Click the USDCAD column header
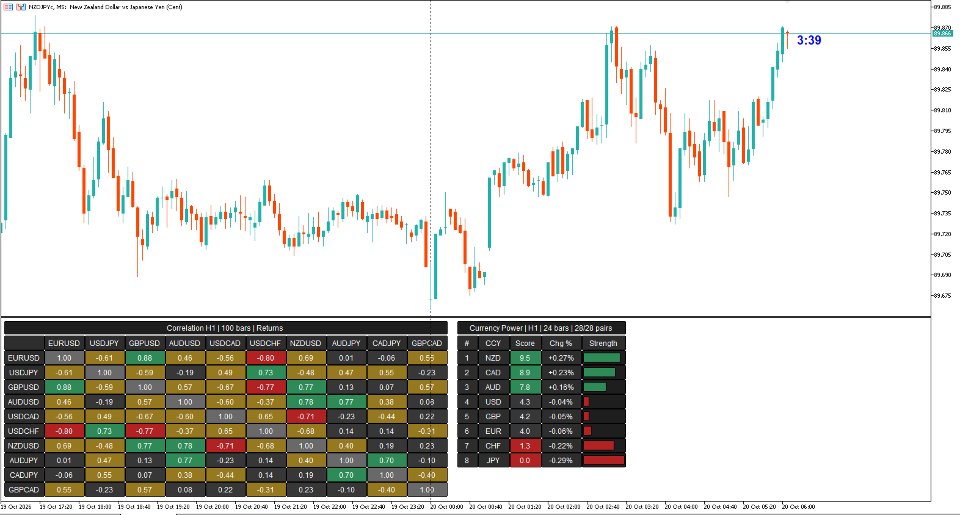 [225, 343]
